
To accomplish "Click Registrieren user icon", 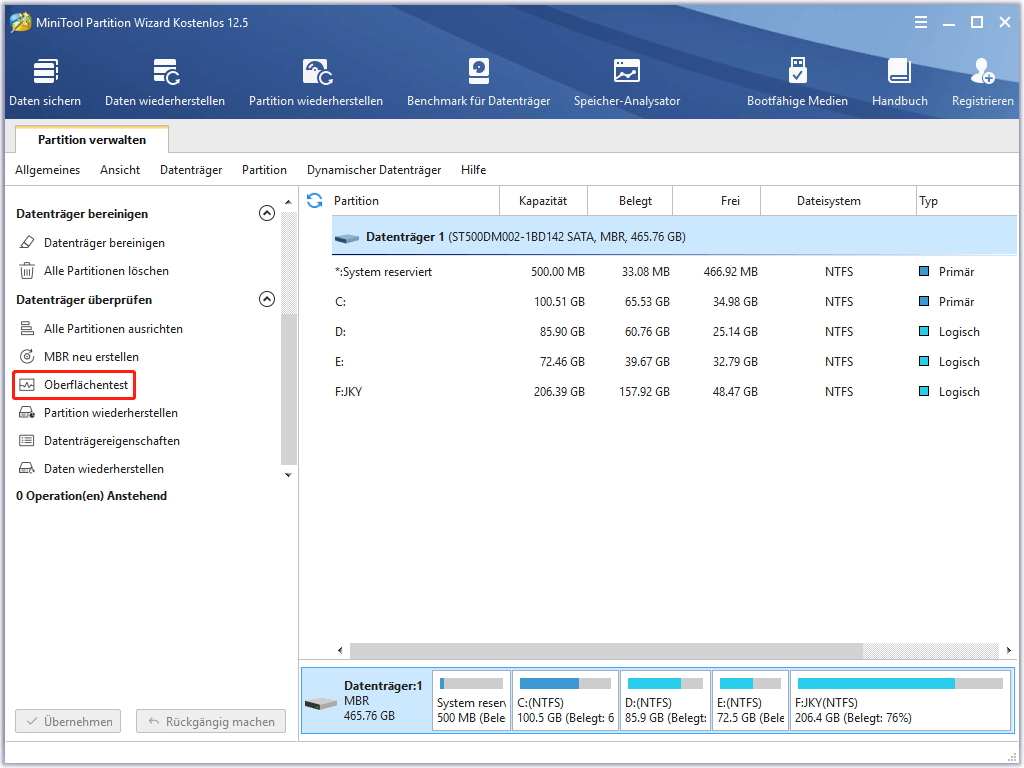I will click(982, 71).
